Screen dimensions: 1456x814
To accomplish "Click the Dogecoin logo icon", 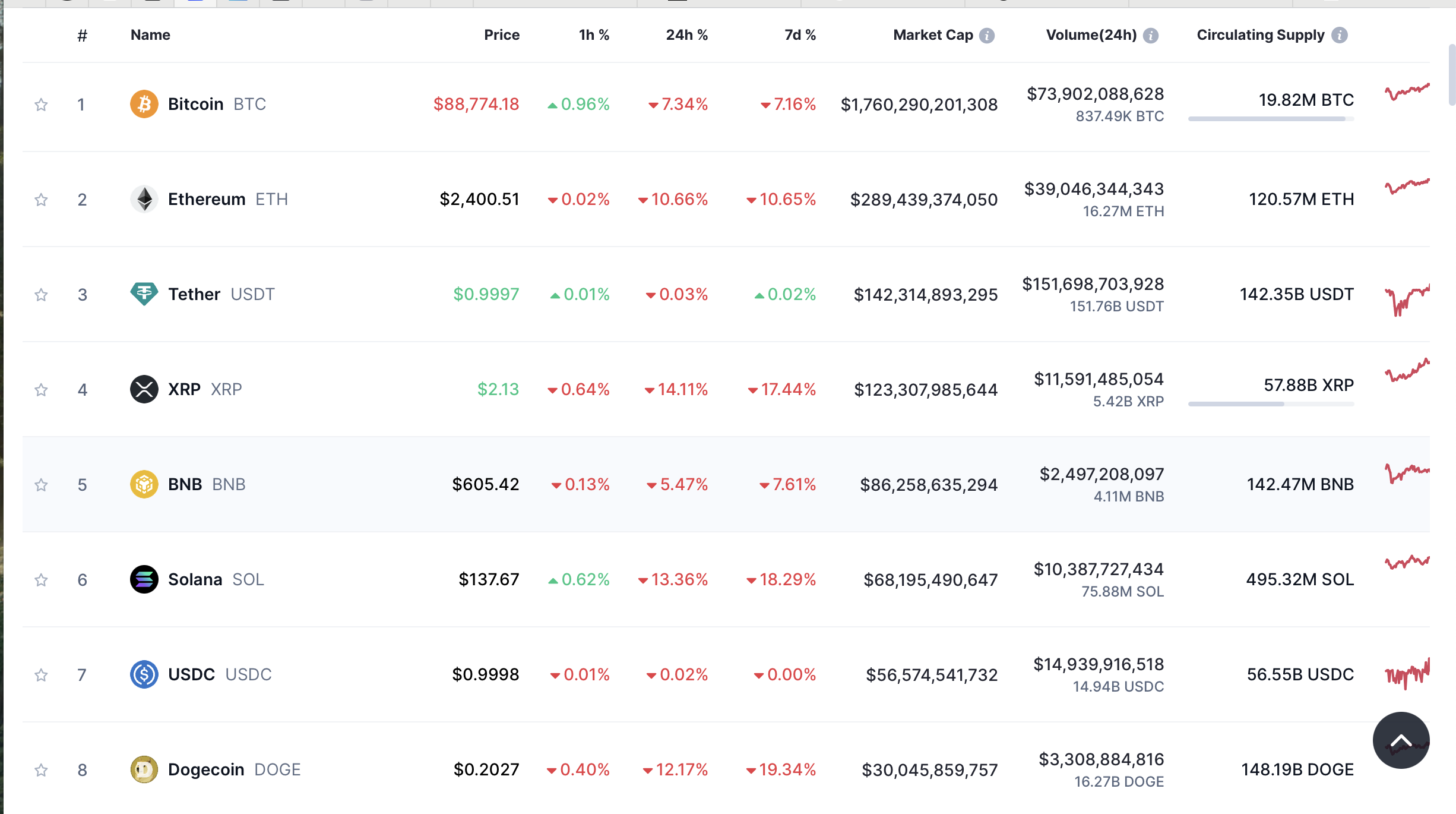I will click(x=144, y=769).
